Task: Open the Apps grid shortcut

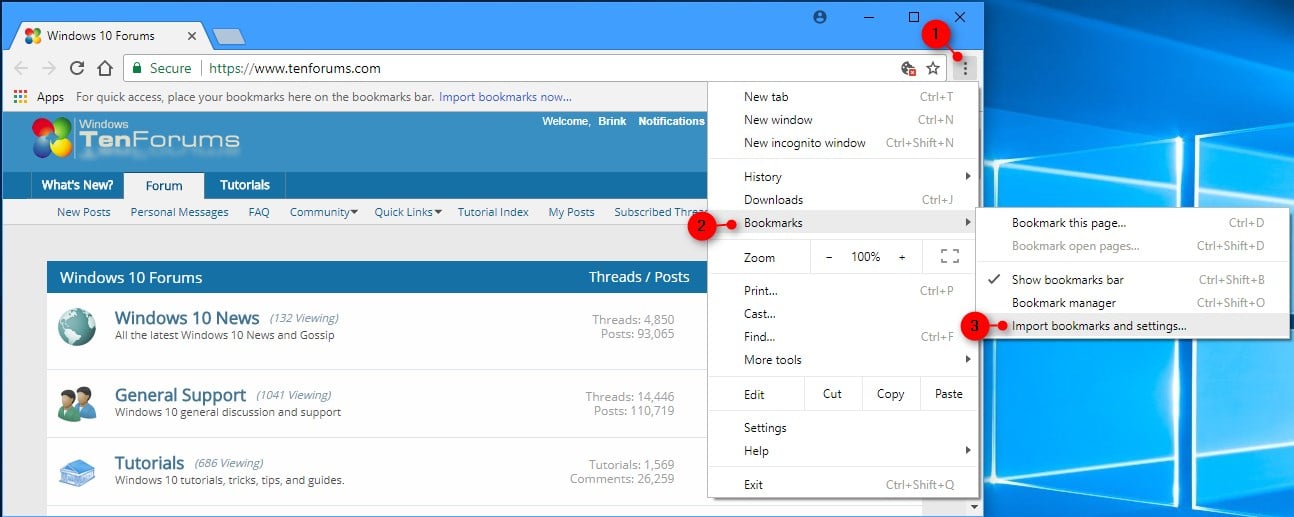Action: pos(39,97)
